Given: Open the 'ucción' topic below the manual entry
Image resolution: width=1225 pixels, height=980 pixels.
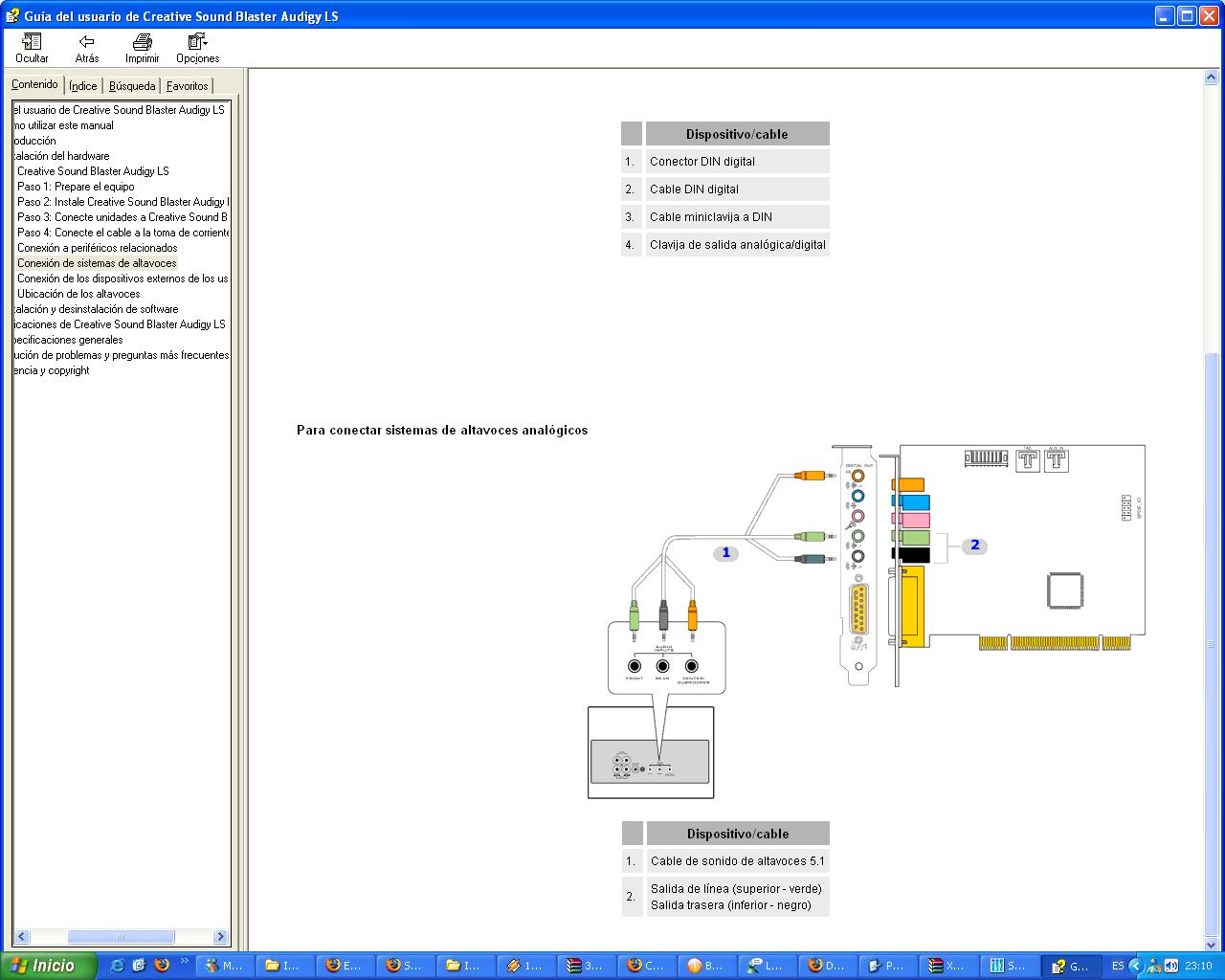Looking at the screenshot, I should (34, 141).
